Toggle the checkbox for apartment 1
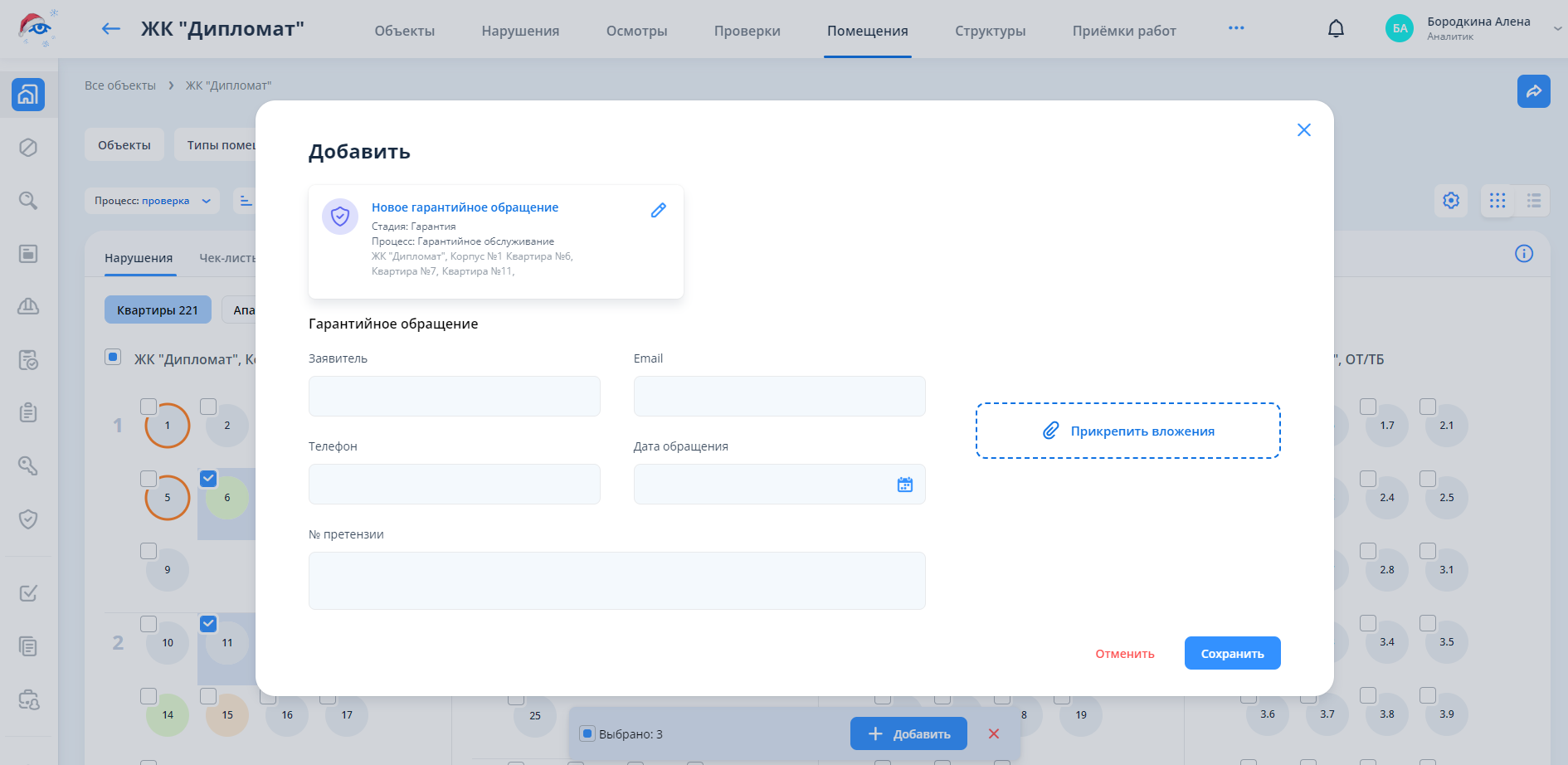 [x=149, y=407]
